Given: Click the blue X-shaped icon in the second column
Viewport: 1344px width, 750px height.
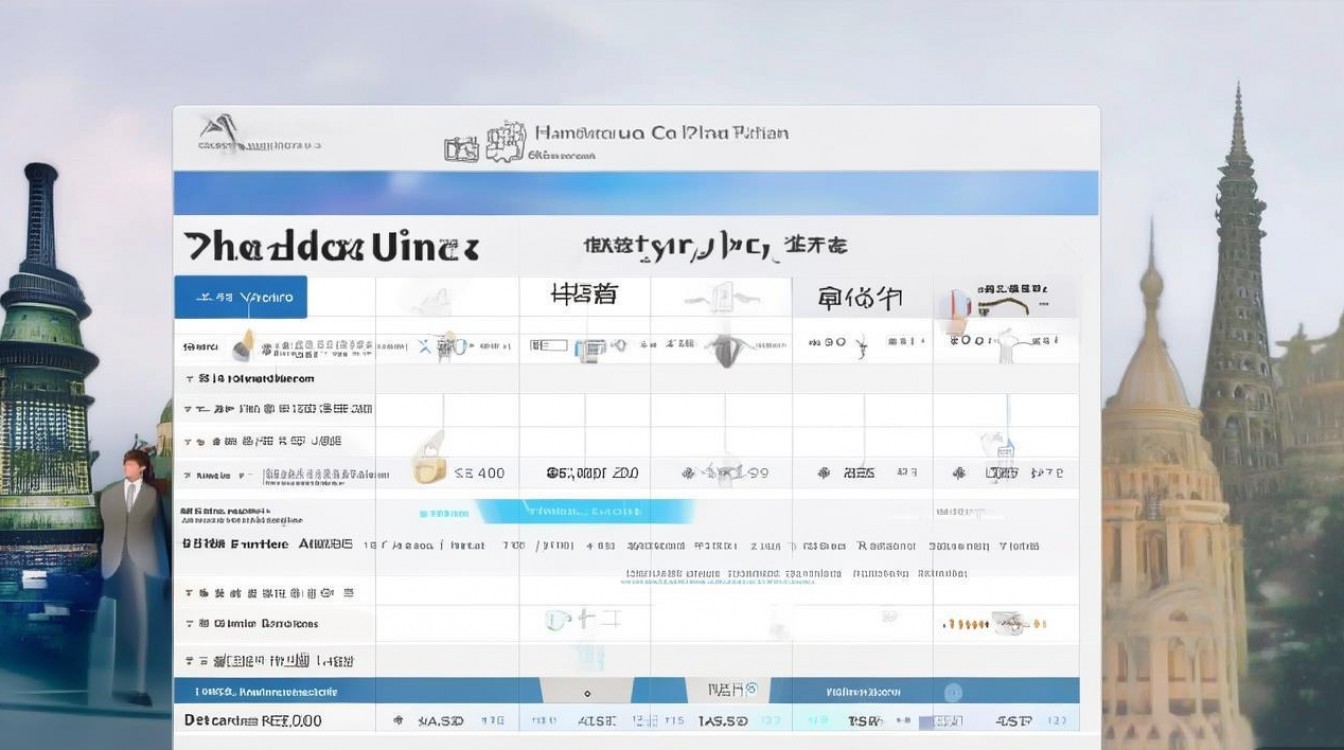Looking at the screenshot, I should click(x=426, y=346).
